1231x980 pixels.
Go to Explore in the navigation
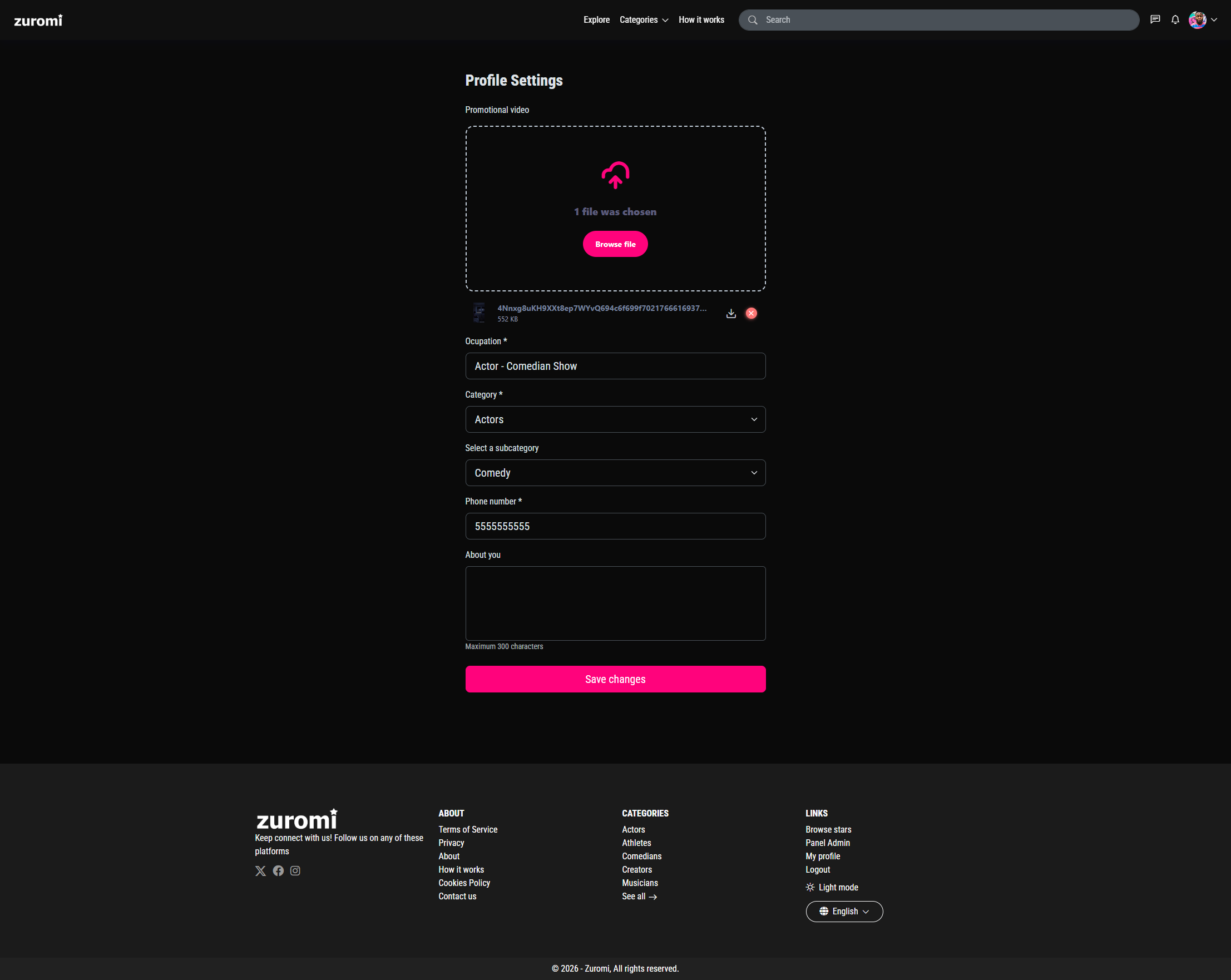(x=596, y=19)
